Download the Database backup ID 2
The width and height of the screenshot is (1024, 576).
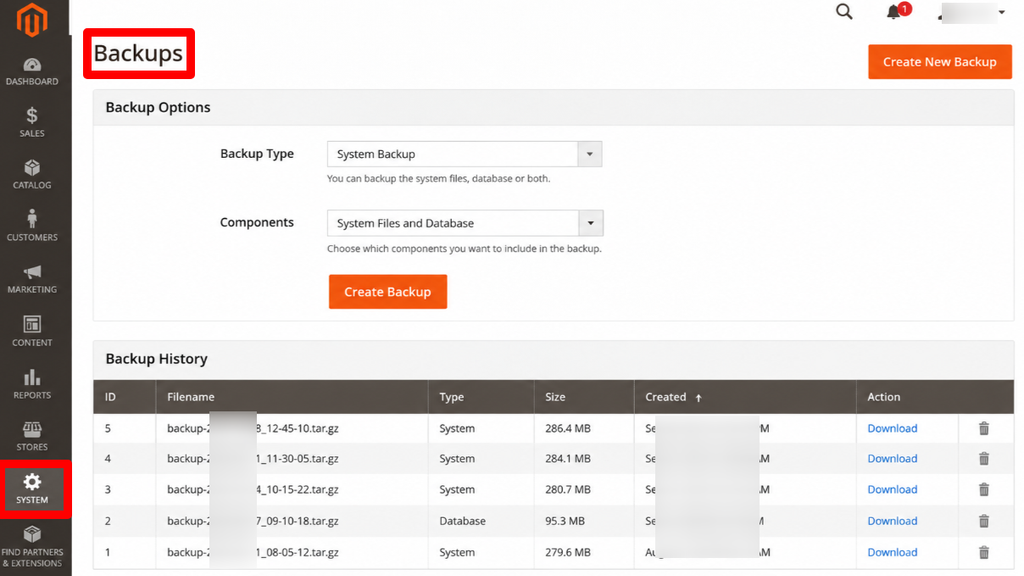pyautogui.click(x=892, y=520)
